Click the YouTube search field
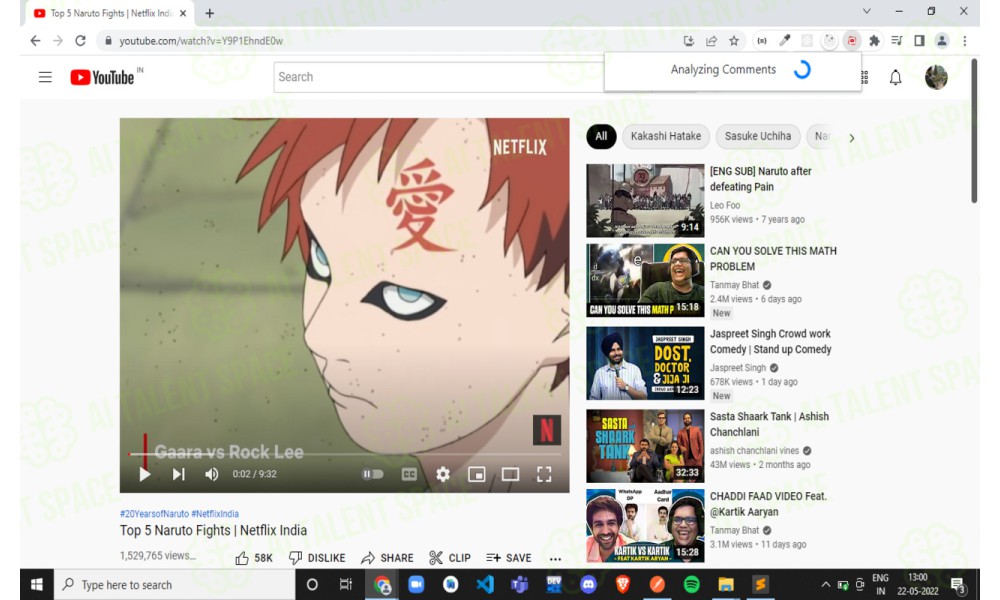 pyautogui.click(x=439, y=77)
